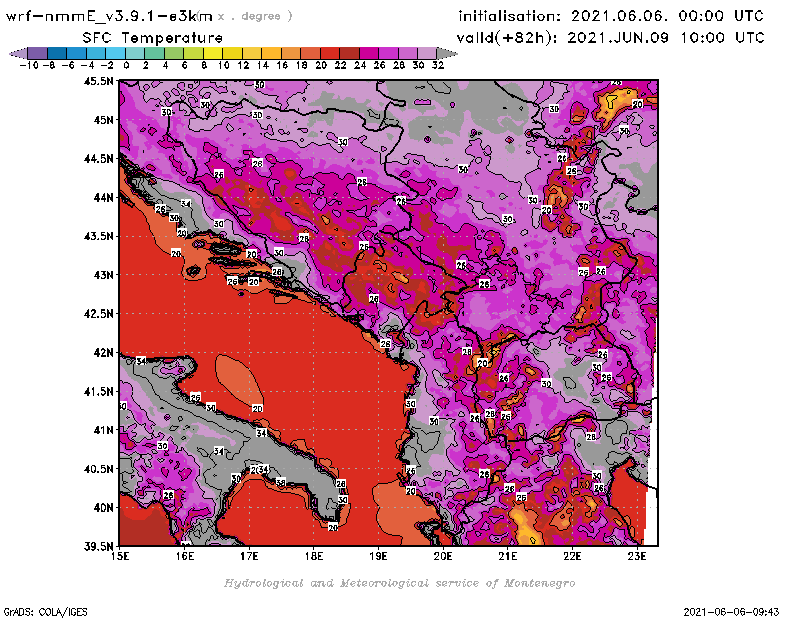This screenshot has height=618, width=800.
Task: Click the 'SFC Temperature' heading
Action: pos(153,38)
